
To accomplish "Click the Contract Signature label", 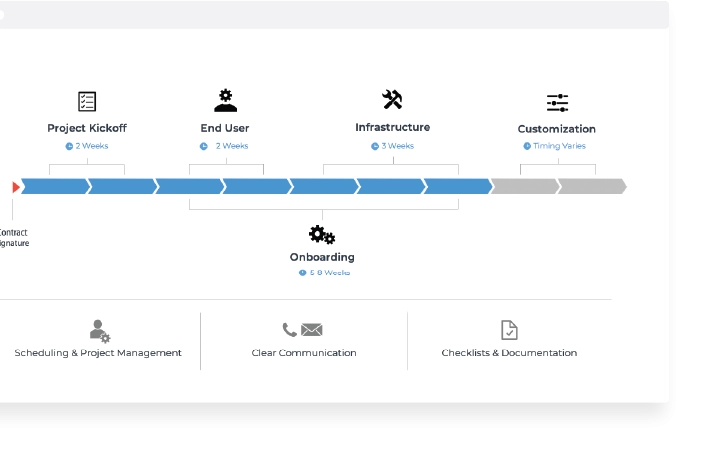I will click(14, 238).
